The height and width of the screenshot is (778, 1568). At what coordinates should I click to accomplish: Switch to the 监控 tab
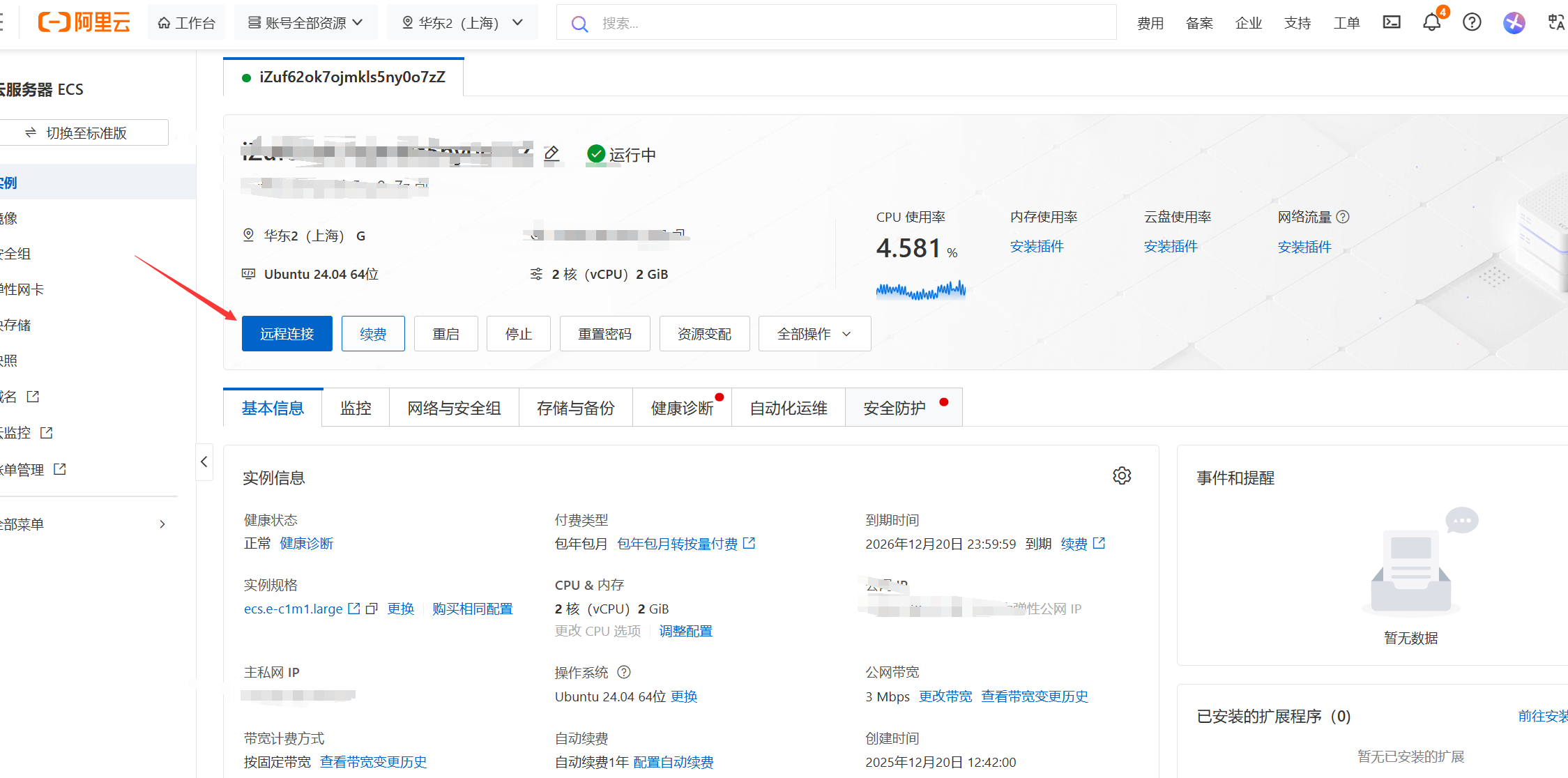click(x=356, y=408)
